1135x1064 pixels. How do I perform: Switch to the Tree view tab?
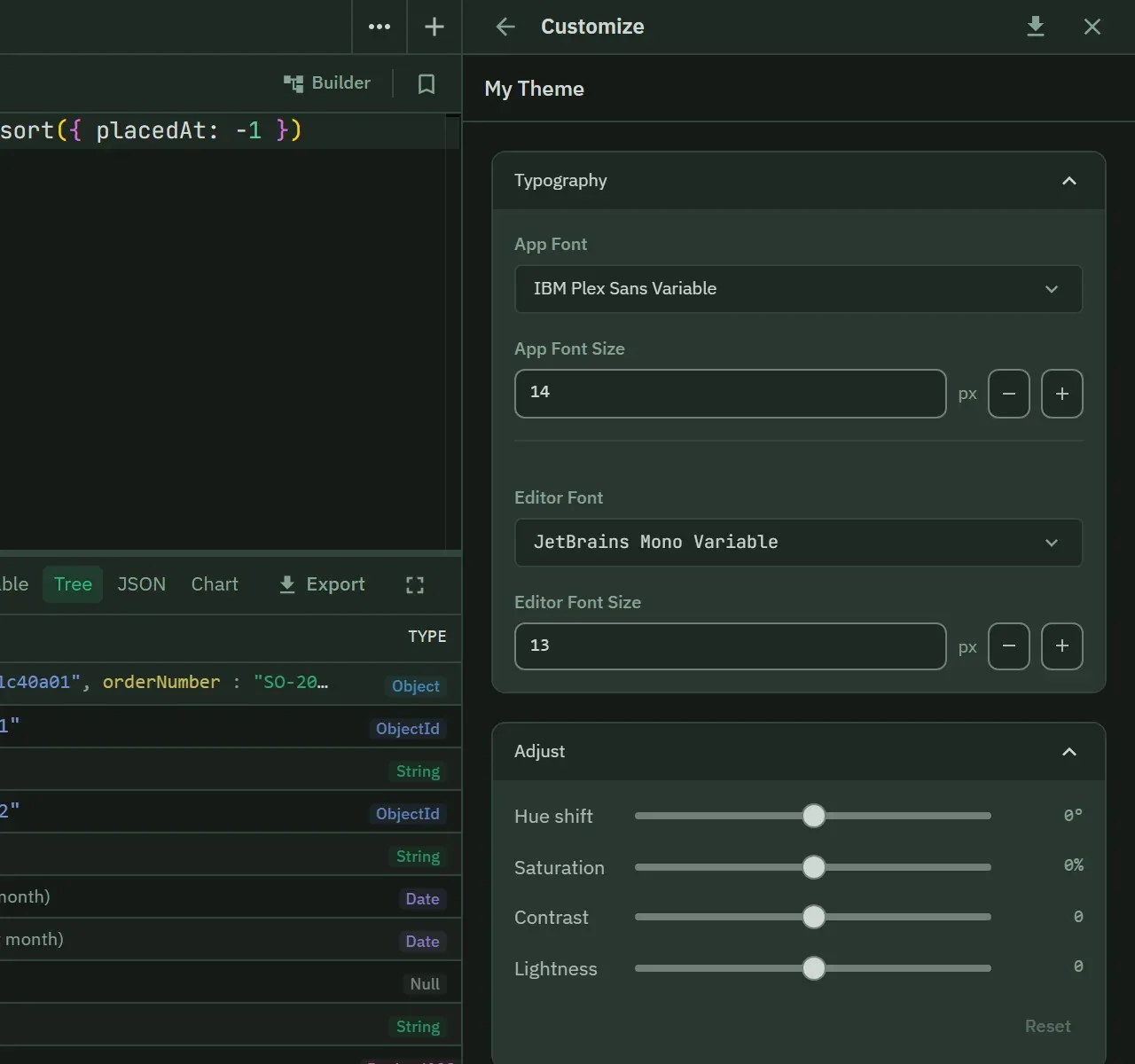click(73, 584)
